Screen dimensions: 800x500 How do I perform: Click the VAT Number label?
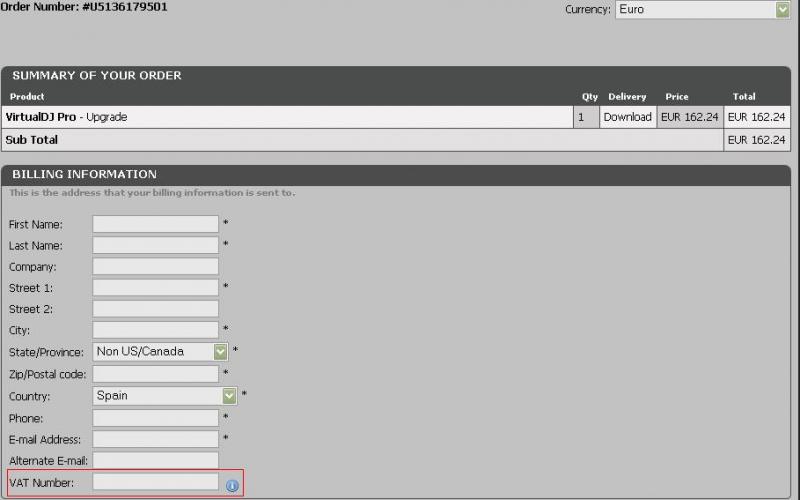(41, 483)
